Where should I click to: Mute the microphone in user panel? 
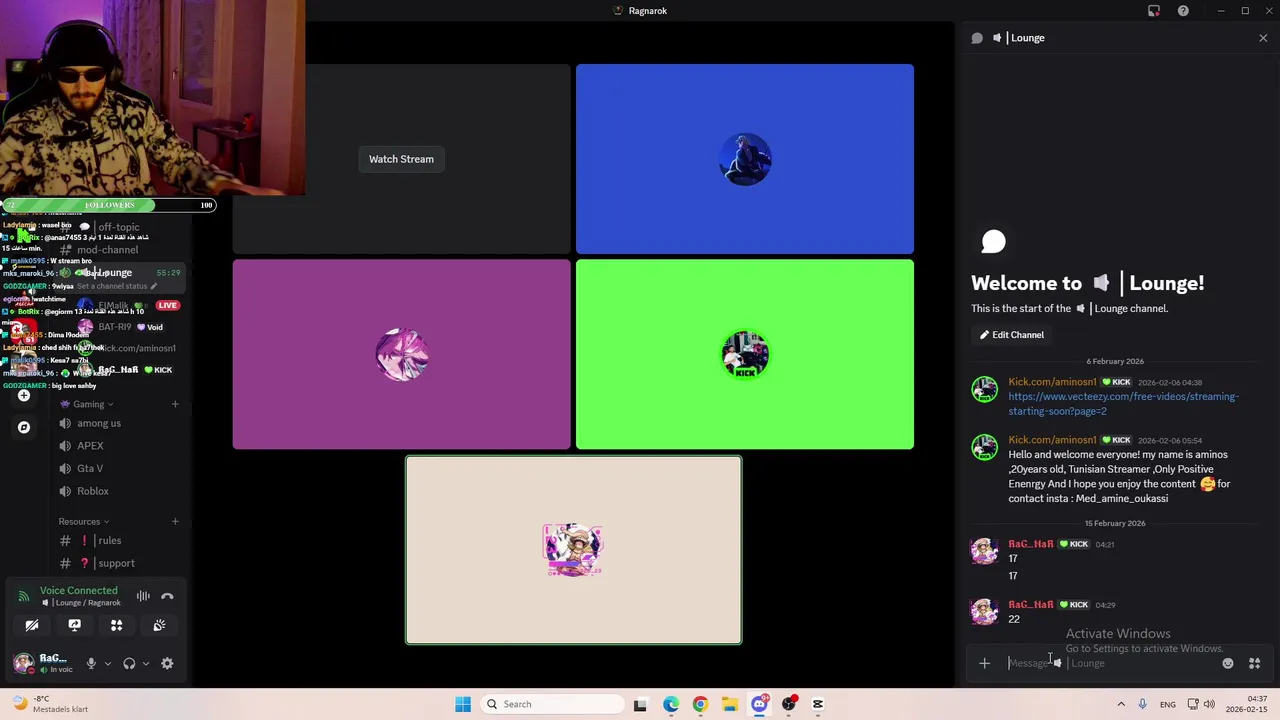[91, 663]
